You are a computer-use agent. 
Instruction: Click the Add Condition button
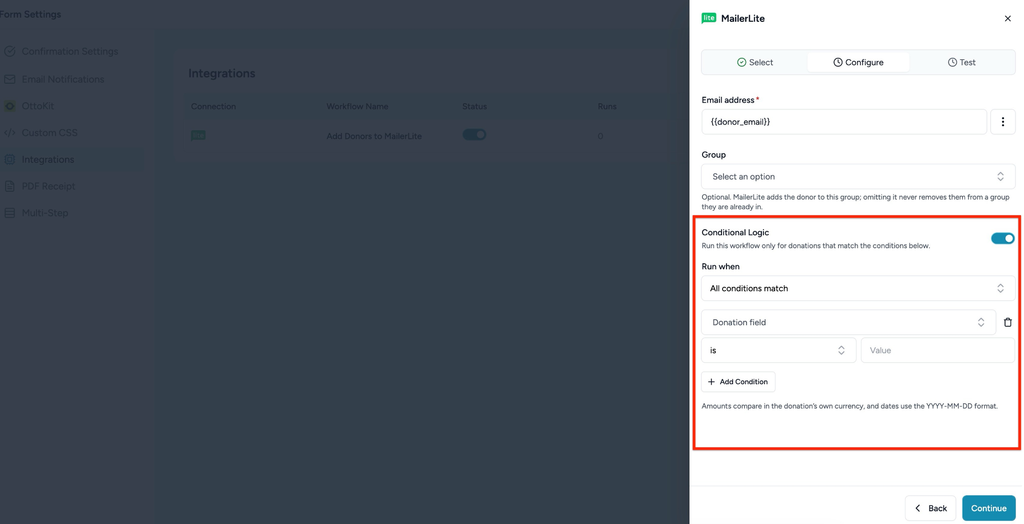pyautogui.click(x=739, y=382)
